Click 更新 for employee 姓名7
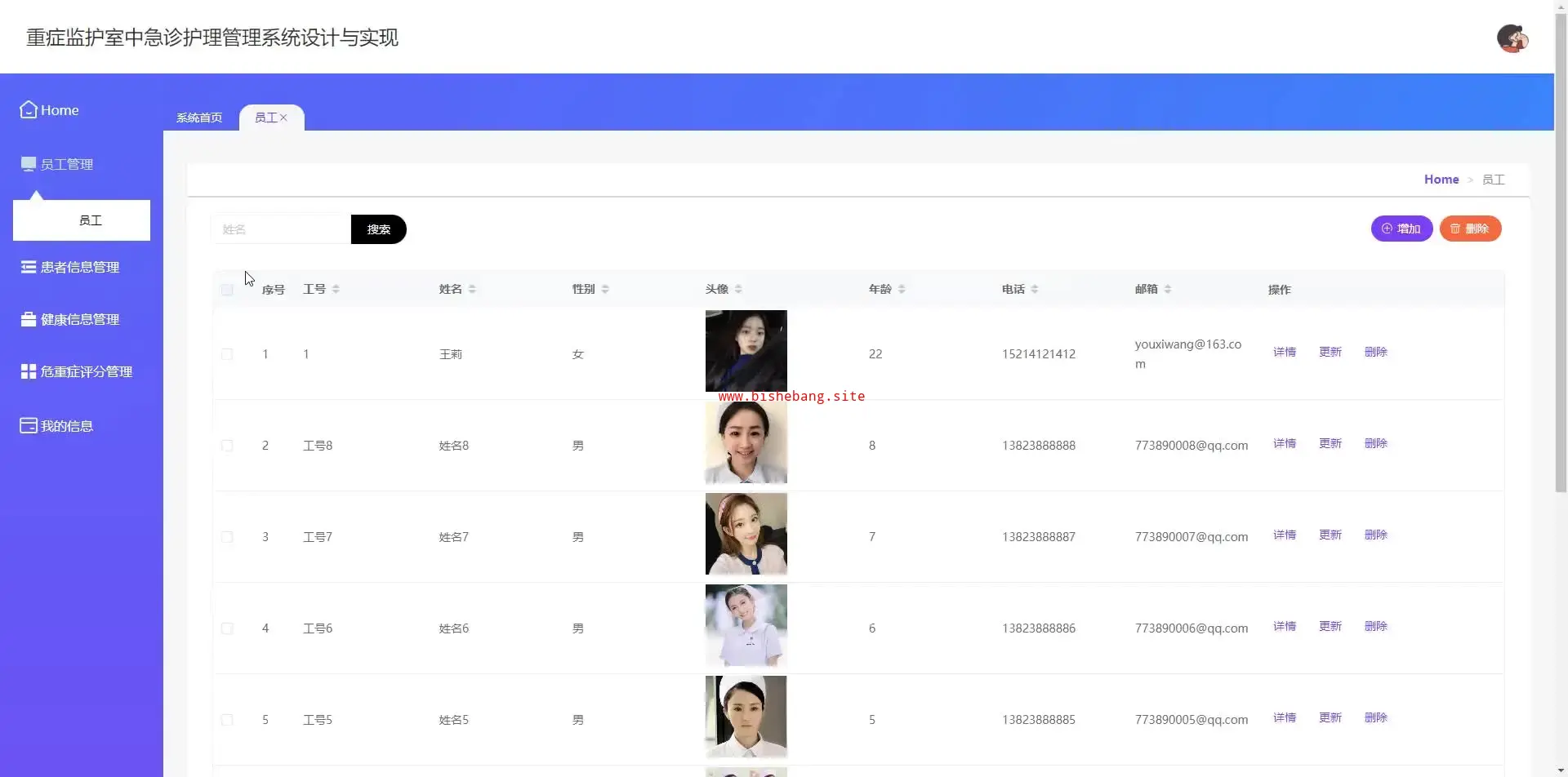1568x777 pixels. [1330, 535]
